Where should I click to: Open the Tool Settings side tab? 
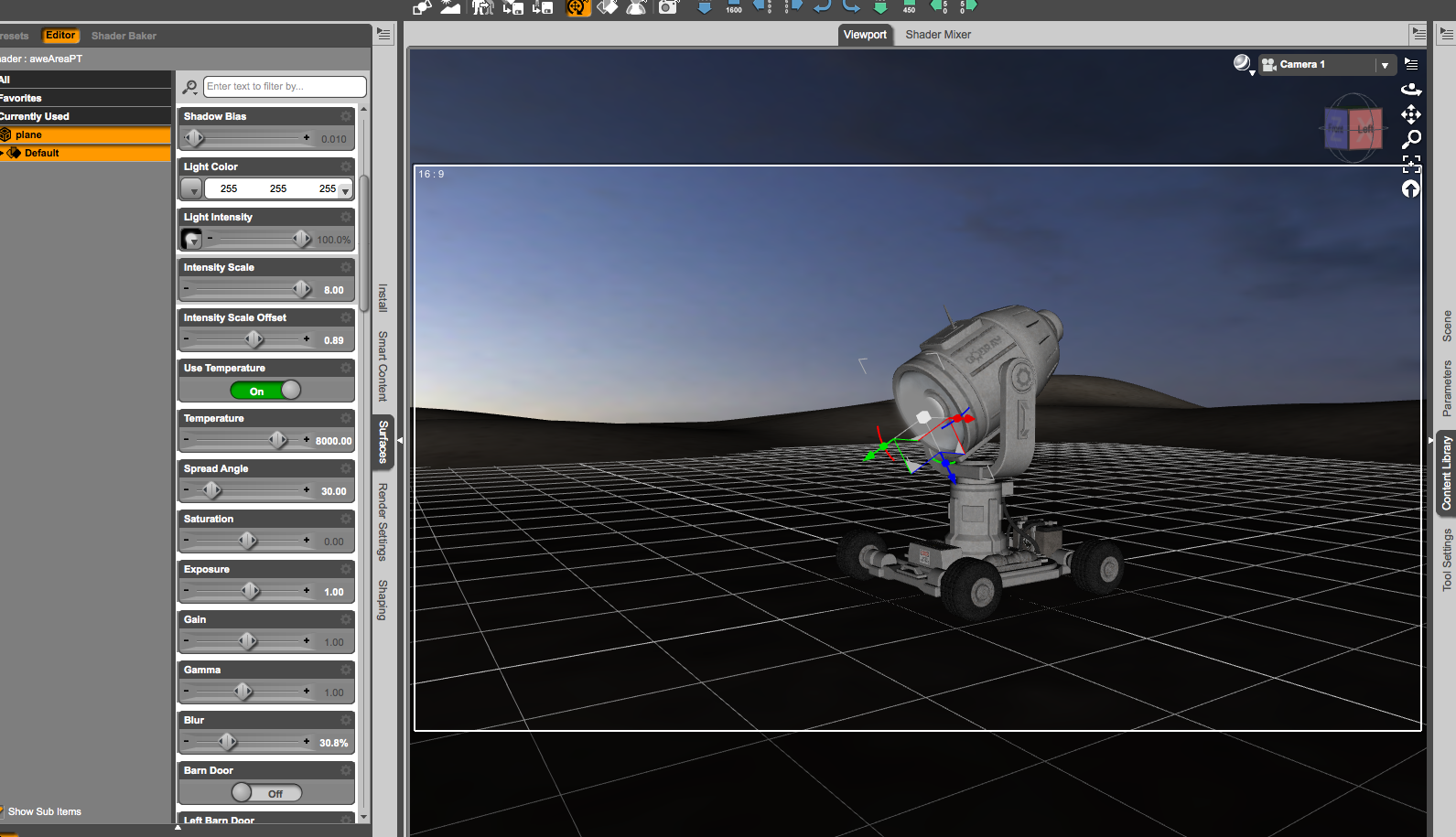point(1447,560)
